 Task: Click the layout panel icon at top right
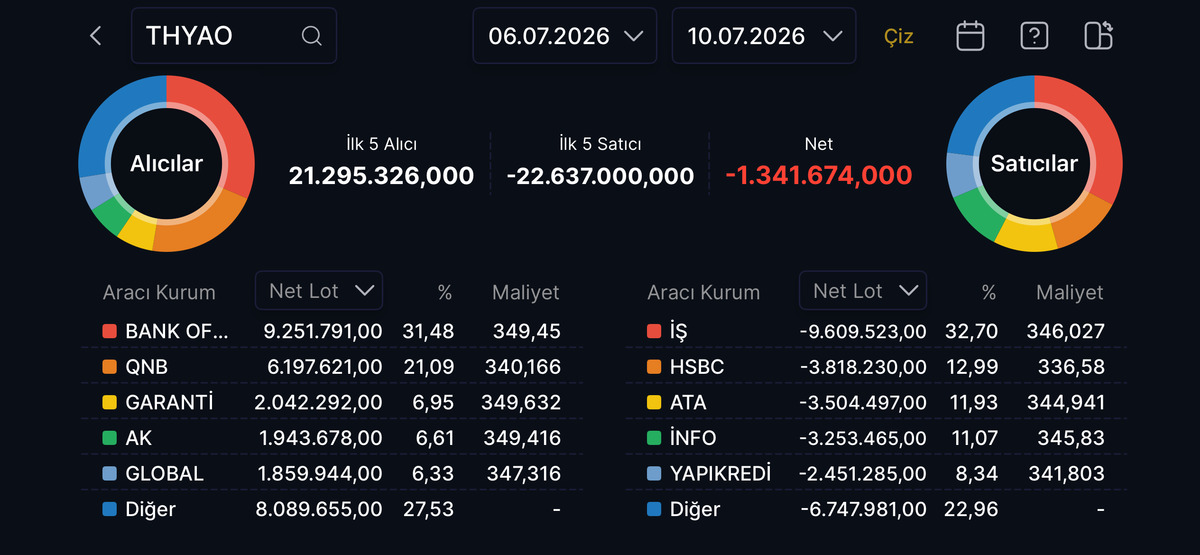[x=1098, y=36]
